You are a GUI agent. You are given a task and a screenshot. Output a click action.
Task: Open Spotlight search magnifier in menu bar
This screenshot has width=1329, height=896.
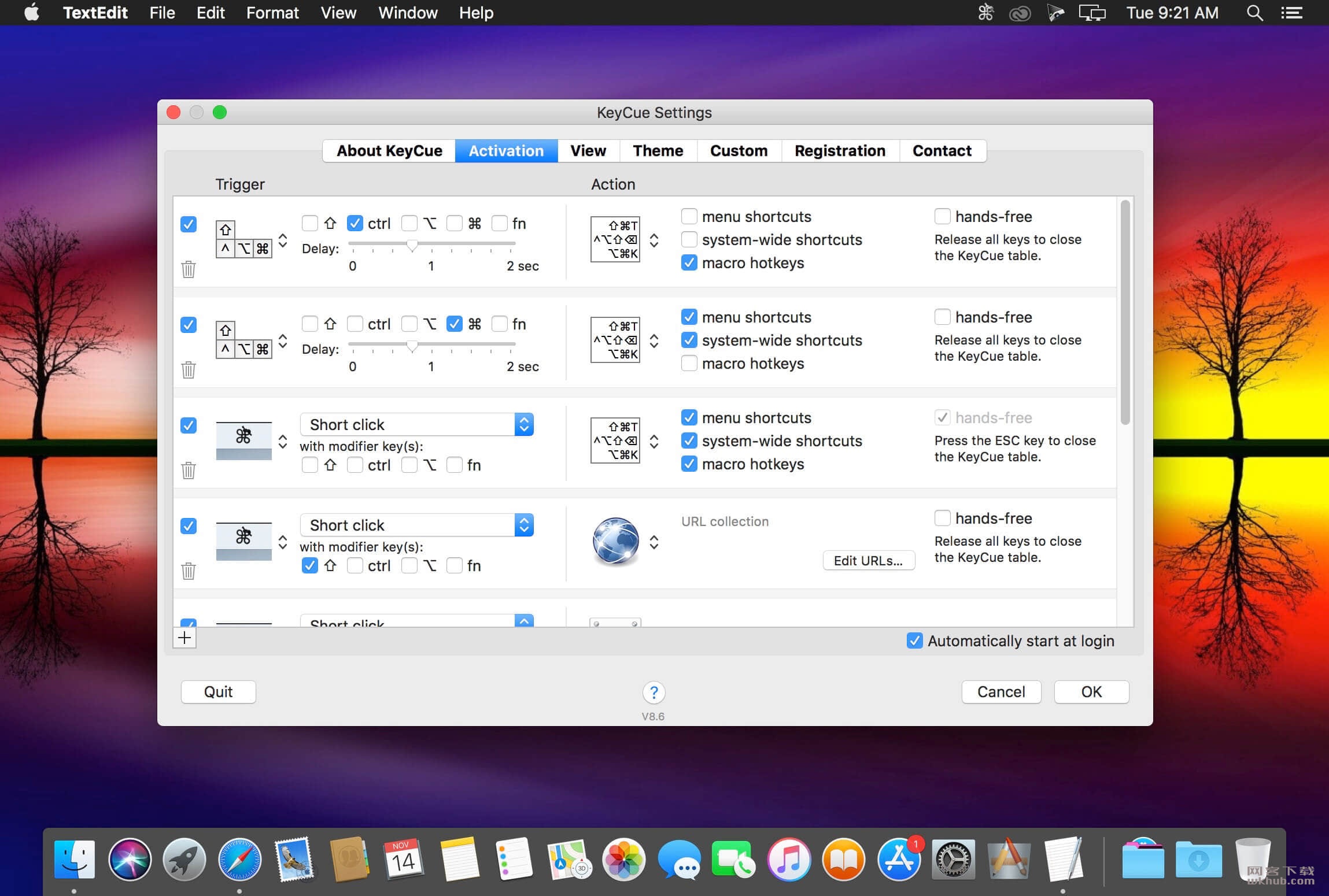tap(1254, 13)
